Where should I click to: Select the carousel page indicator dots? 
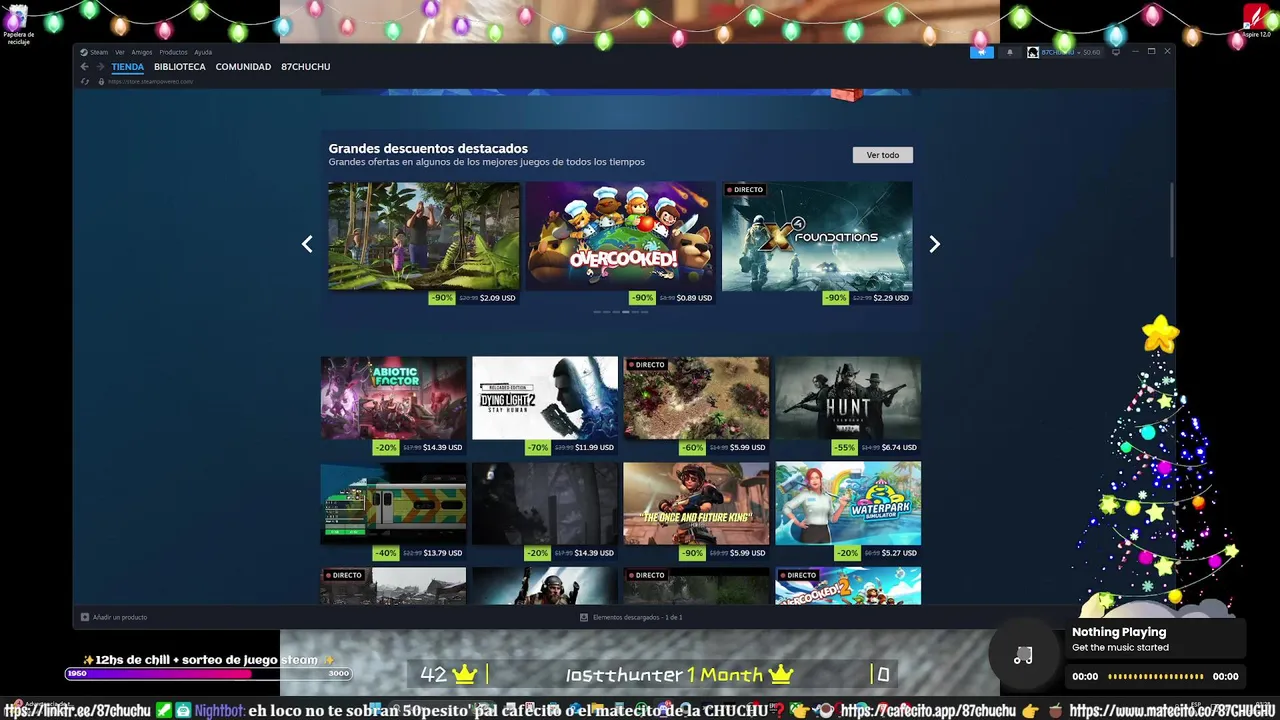tap(621, 312)
